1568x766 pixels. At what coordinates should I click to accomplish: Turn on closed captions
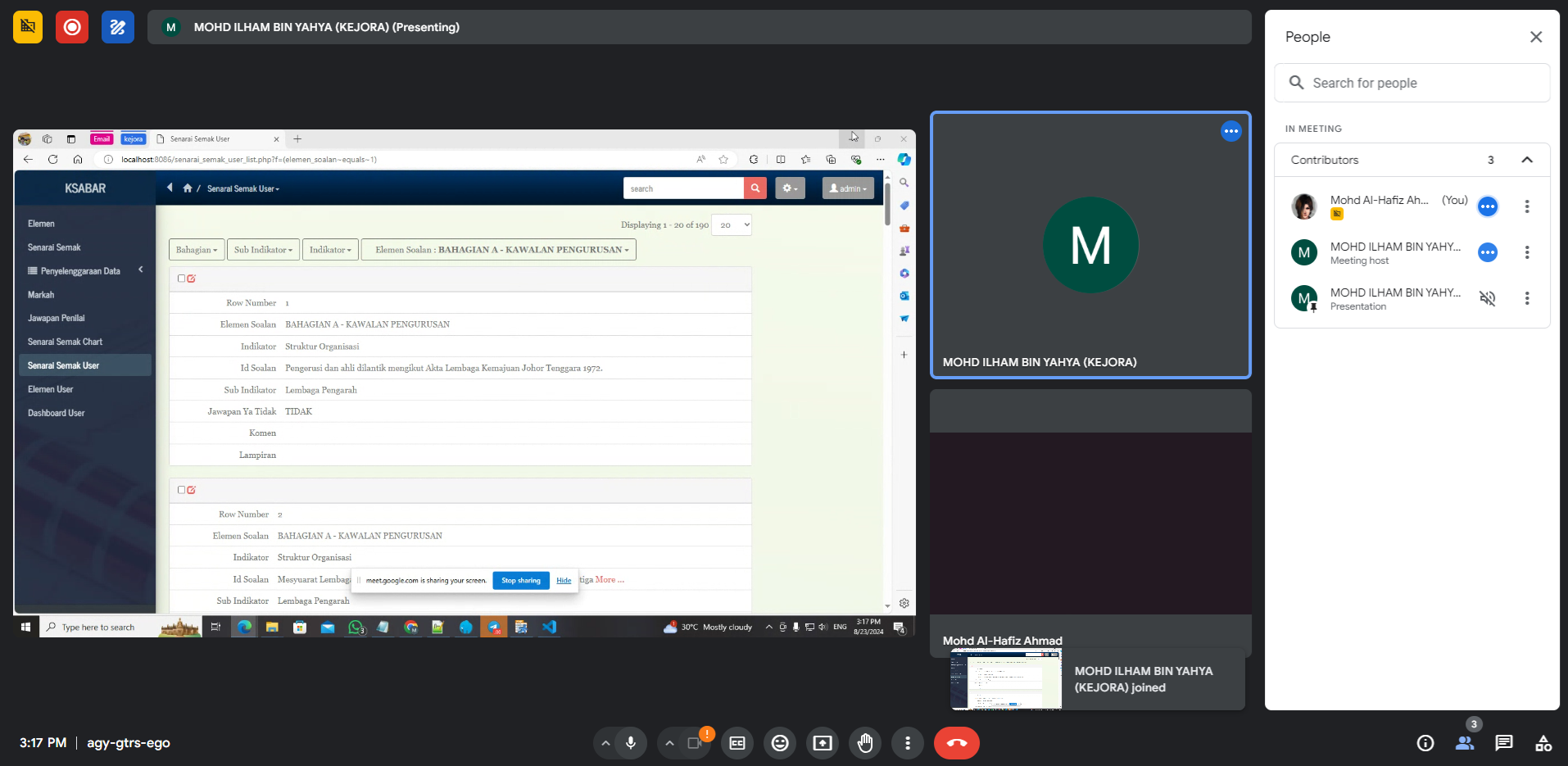[x=737, y=743]
